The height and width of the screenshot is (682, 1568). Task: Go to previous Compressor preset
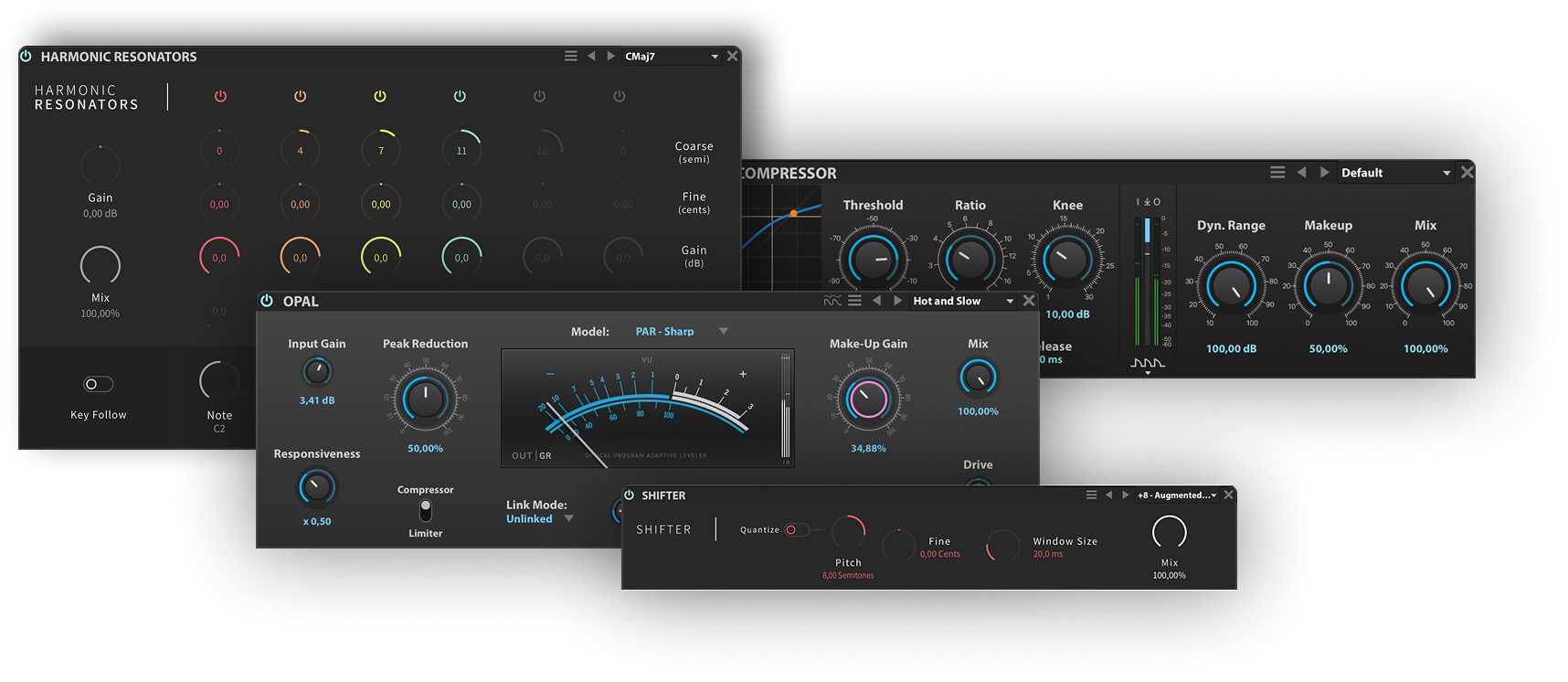pyautogui.click(x=1302, y=172)
